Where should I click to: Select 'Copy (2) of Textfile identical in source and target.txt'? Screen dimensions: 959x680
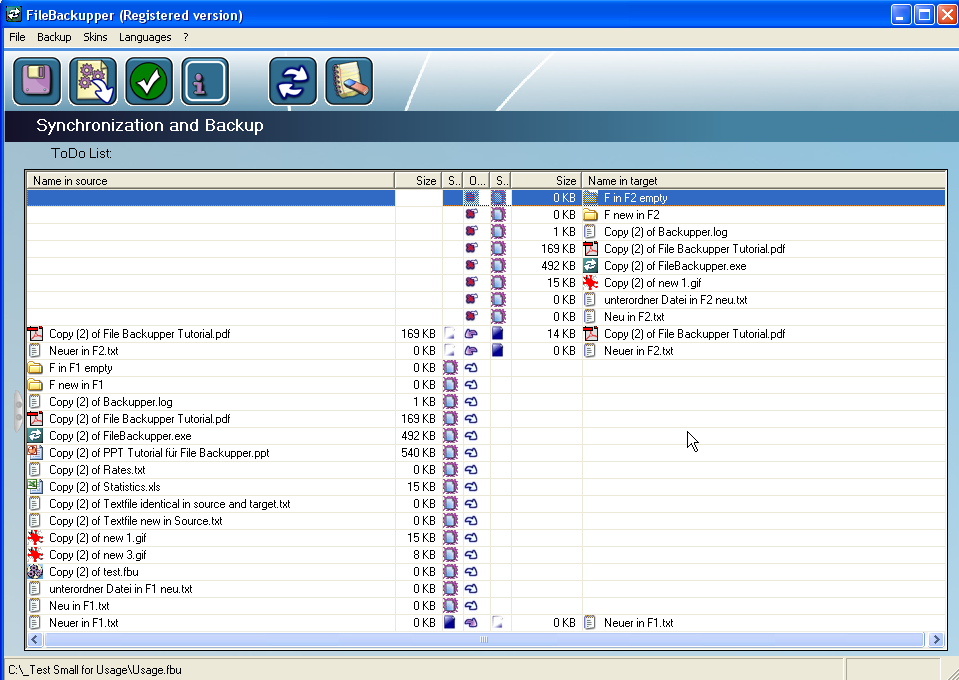[169, 504]
